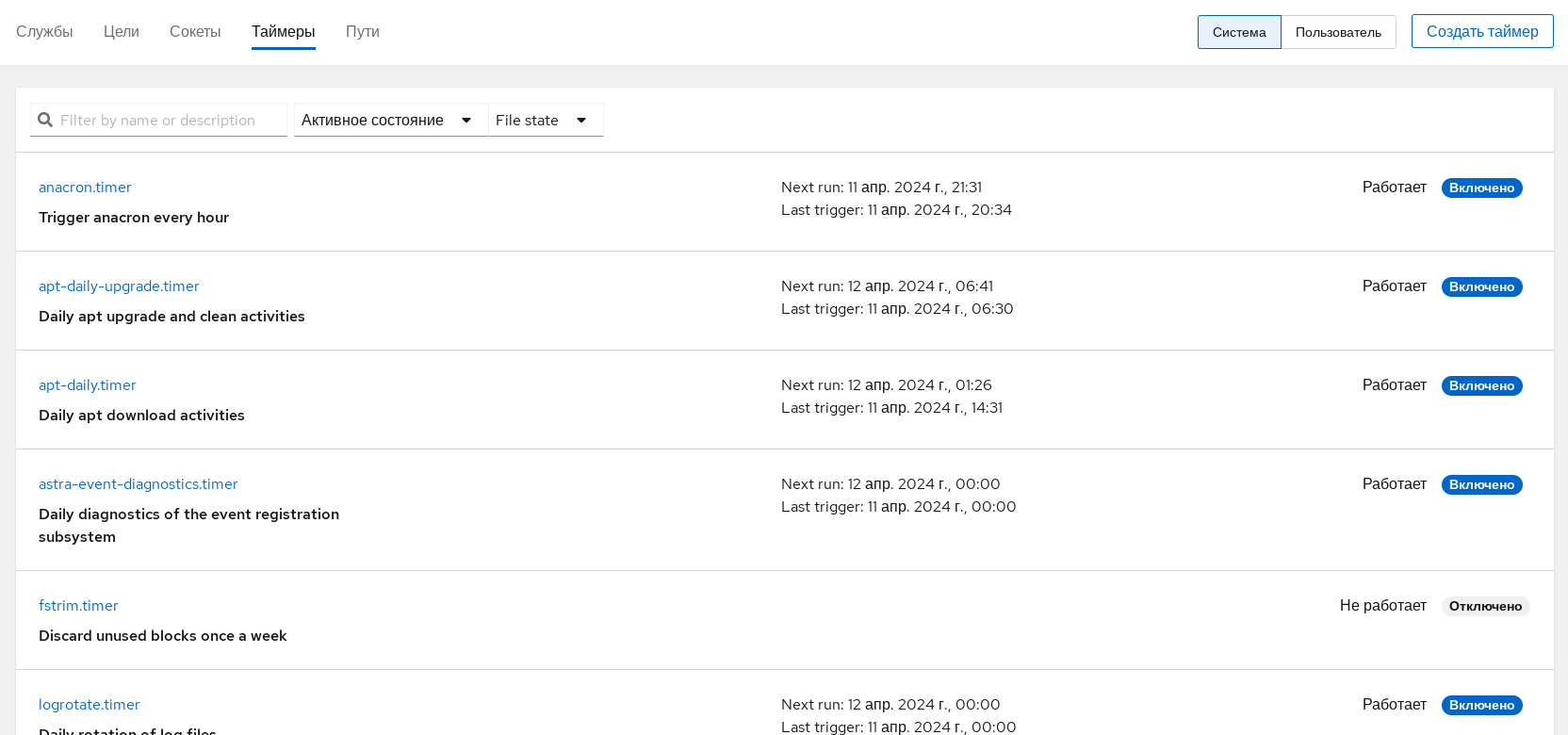Click the Отключено badge for fstrim.timer

pyautogui.click(x=1485, y=606)
